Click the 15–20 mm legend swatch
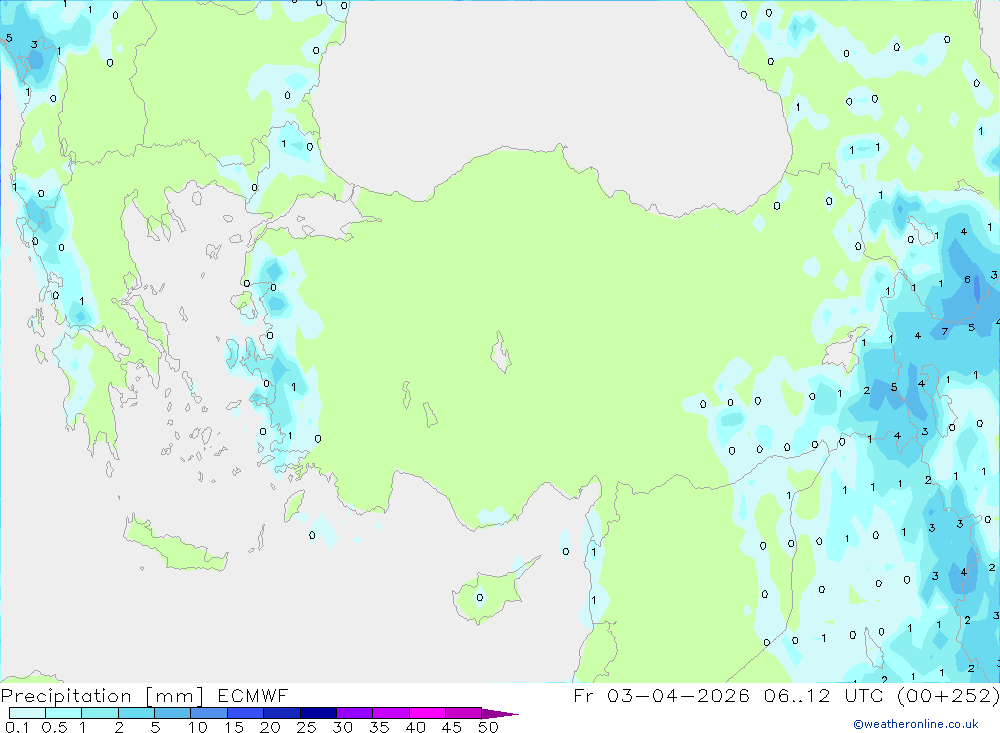Image resolution: width=1000 pixels, height=733 pixels. click(245, 713)
